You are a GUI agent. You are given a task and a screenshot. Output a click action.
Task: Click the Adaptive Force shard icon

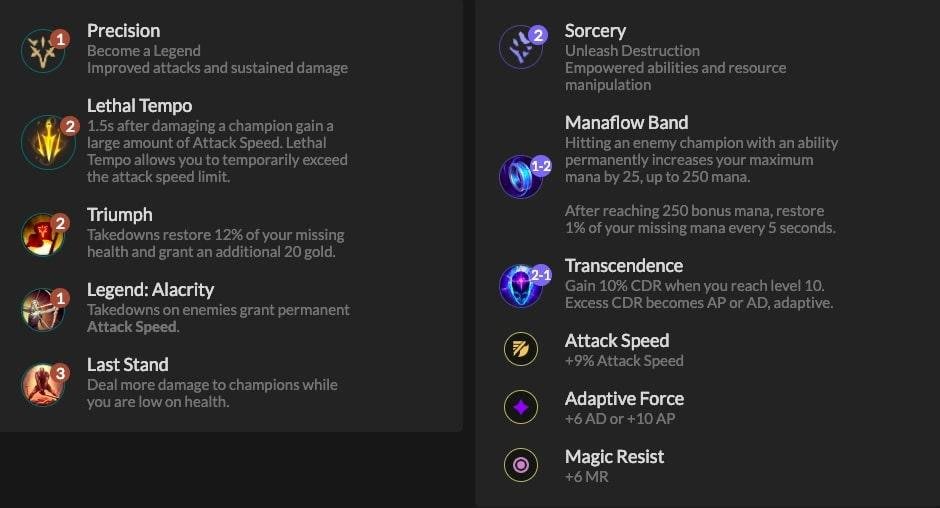point(520,407)
